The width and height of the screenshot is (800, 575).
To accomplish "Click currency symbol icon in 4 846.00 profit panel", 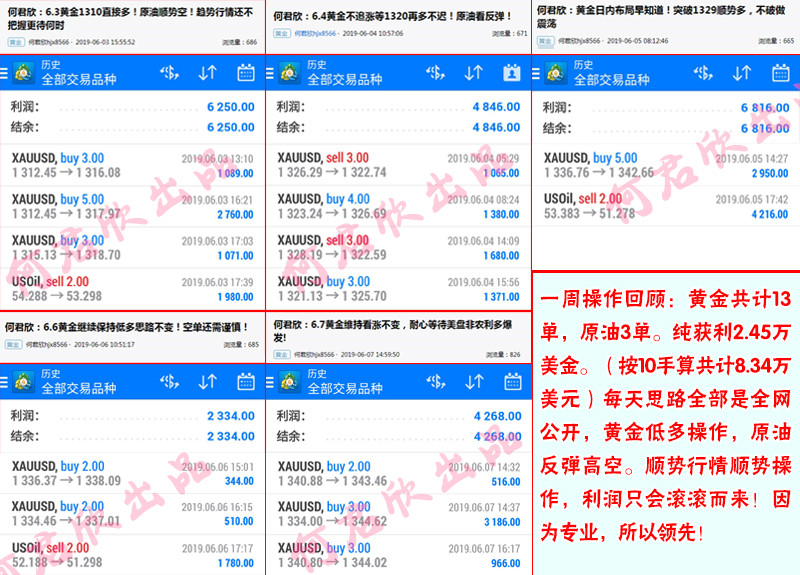I will (x=436, y=73).
